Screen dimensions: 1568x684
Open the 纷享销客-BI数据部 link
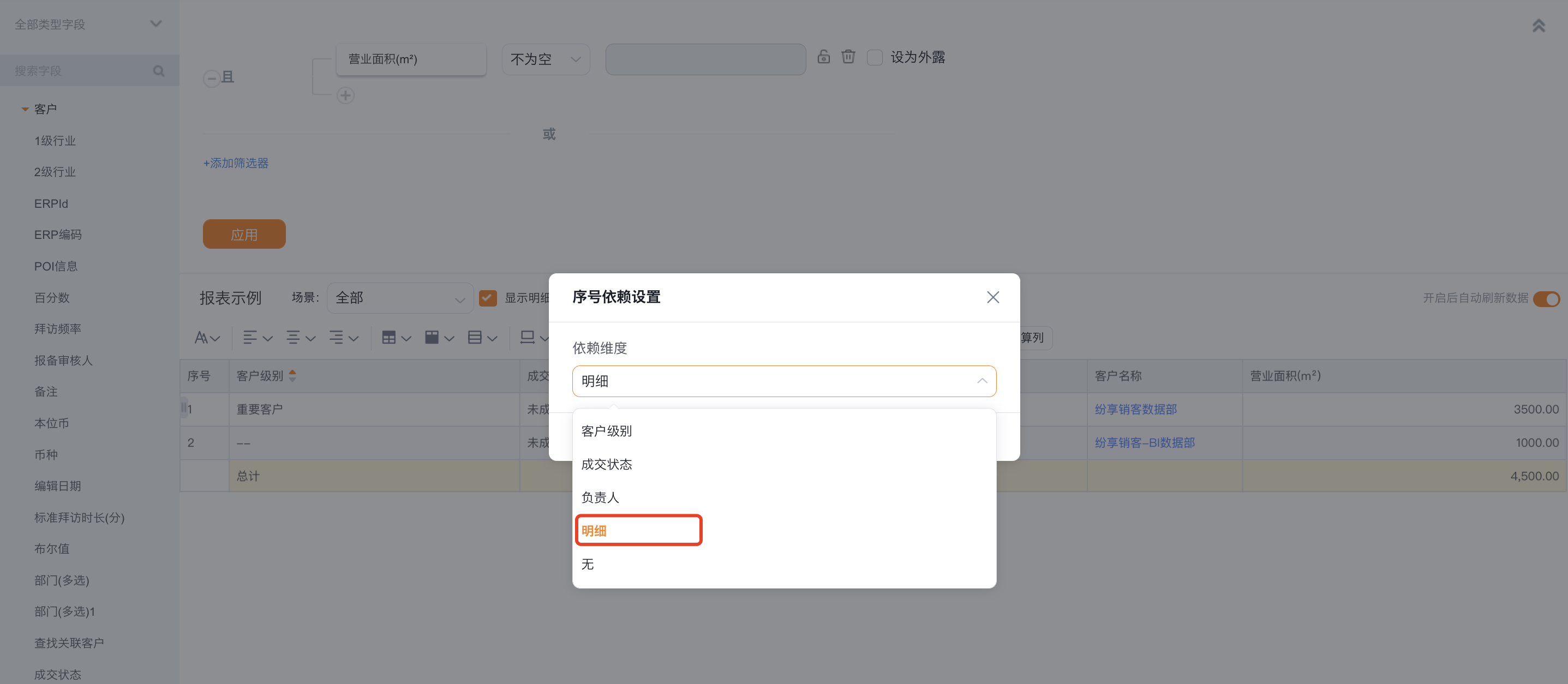pyautogui.click(x=1144, y=443)
